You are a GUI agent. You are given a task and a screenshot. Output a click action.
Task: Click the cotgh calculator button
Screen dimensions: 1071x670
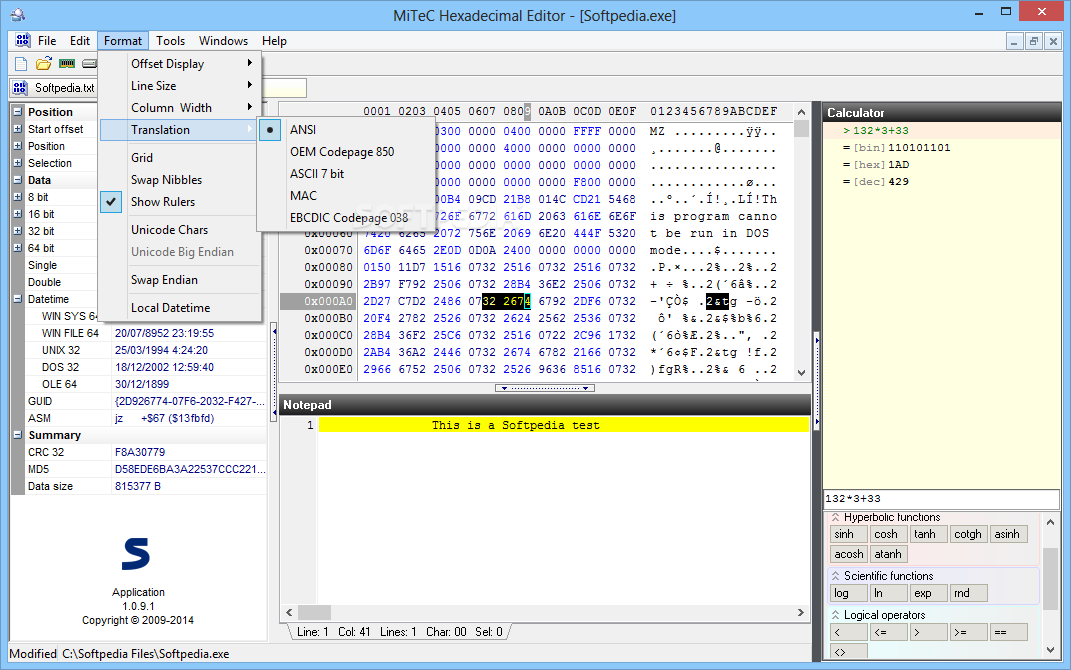(x=969, y=534)
